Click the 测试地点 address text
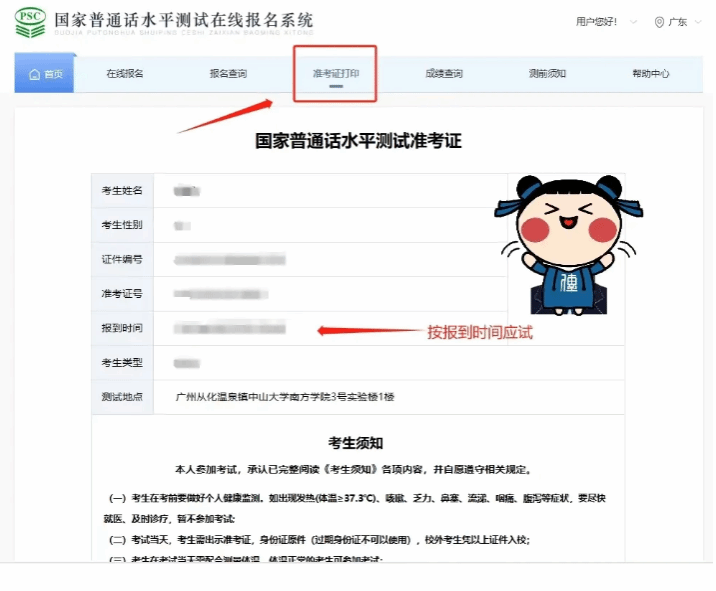Image resolution: width=716 pixels, height=591 pixels. [285, 397]
